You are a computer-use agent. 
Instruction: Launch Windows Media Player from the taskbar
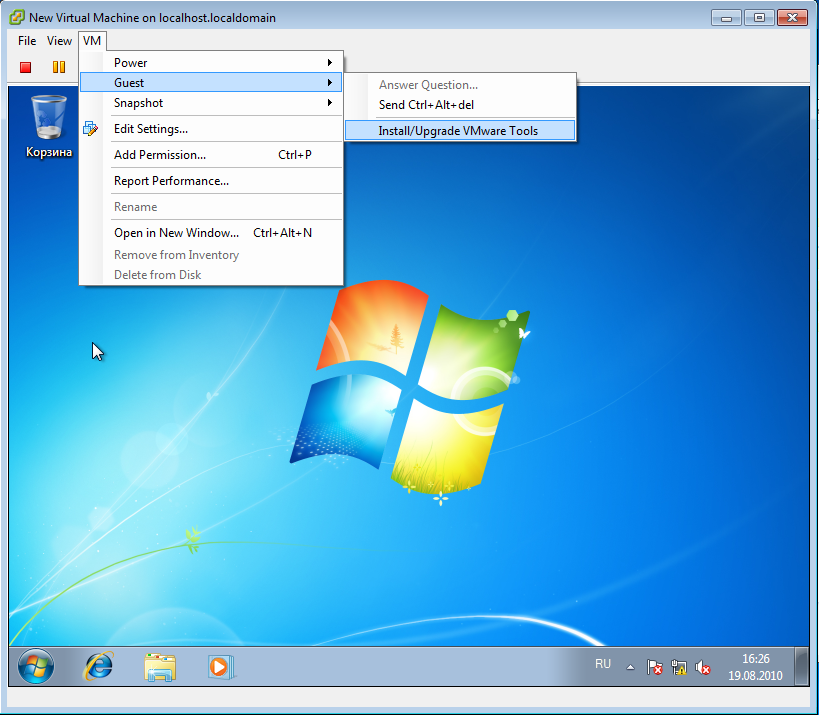click(x=221, y=667)
